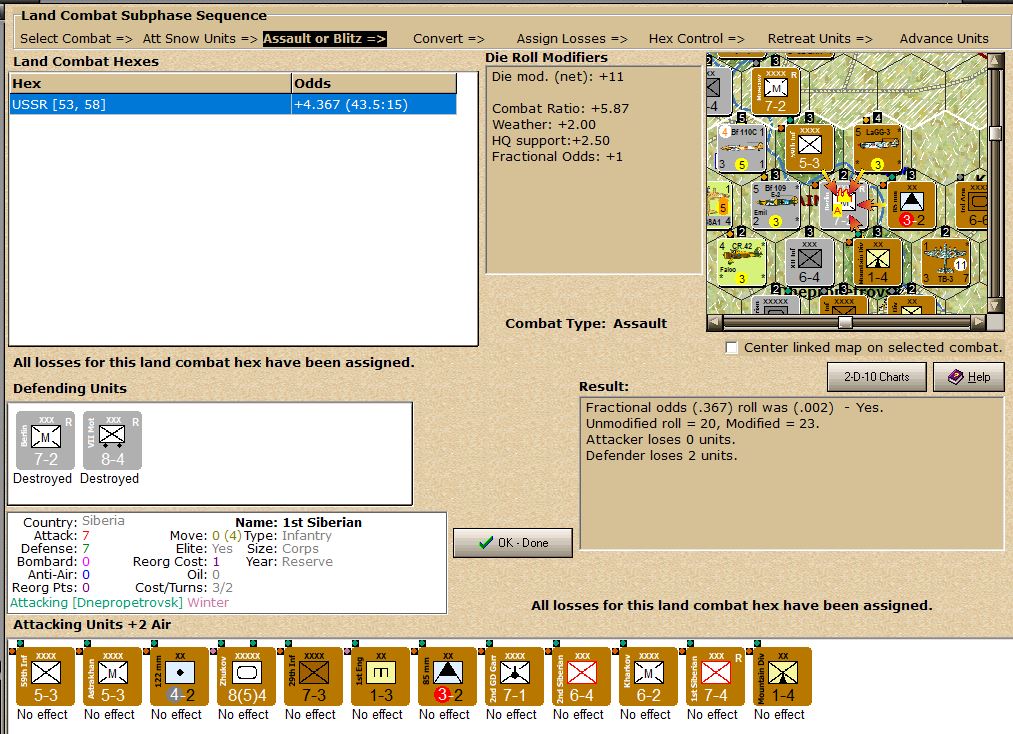Screen dimensions: 1013x734
Task: Select the VII Mot 8-4 defending unit counter
Action: pos(112,441)
